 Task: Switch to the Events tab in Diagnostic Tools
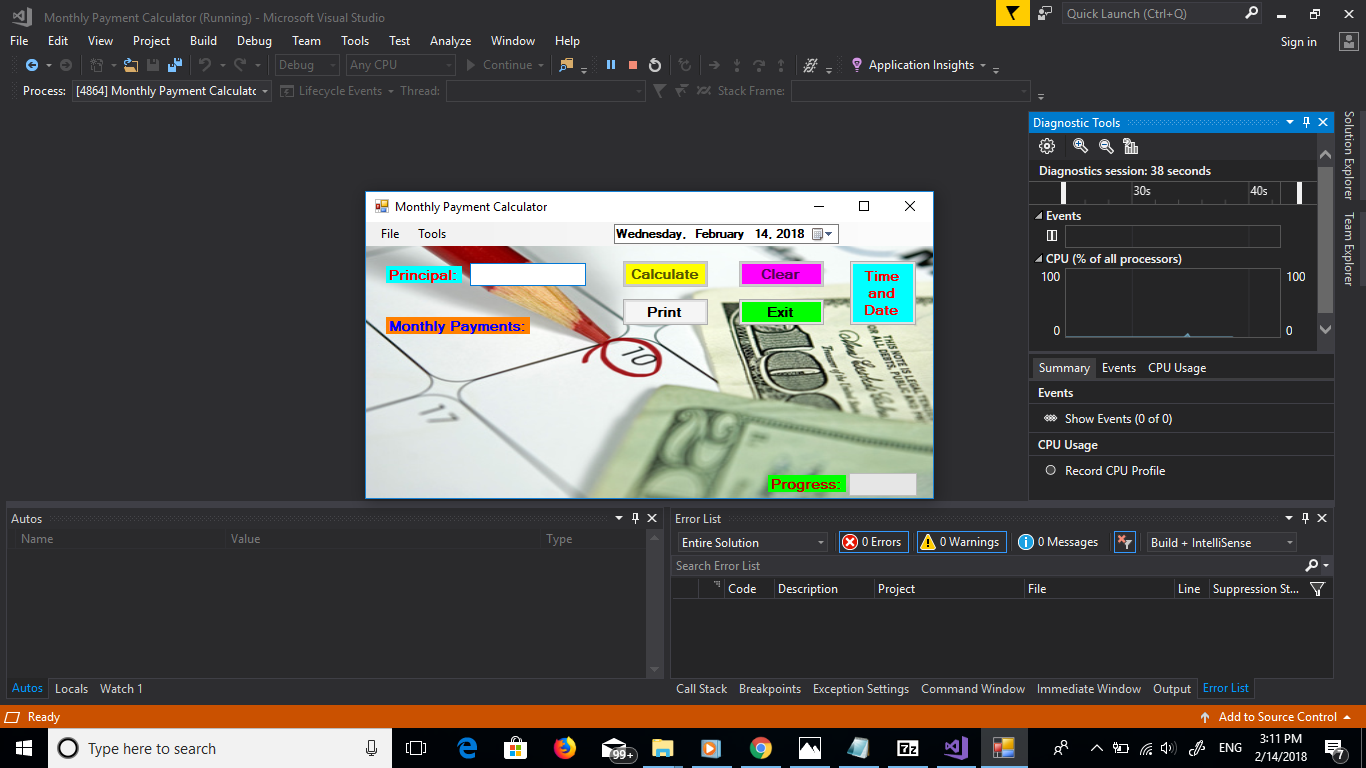coord(1119,367)
